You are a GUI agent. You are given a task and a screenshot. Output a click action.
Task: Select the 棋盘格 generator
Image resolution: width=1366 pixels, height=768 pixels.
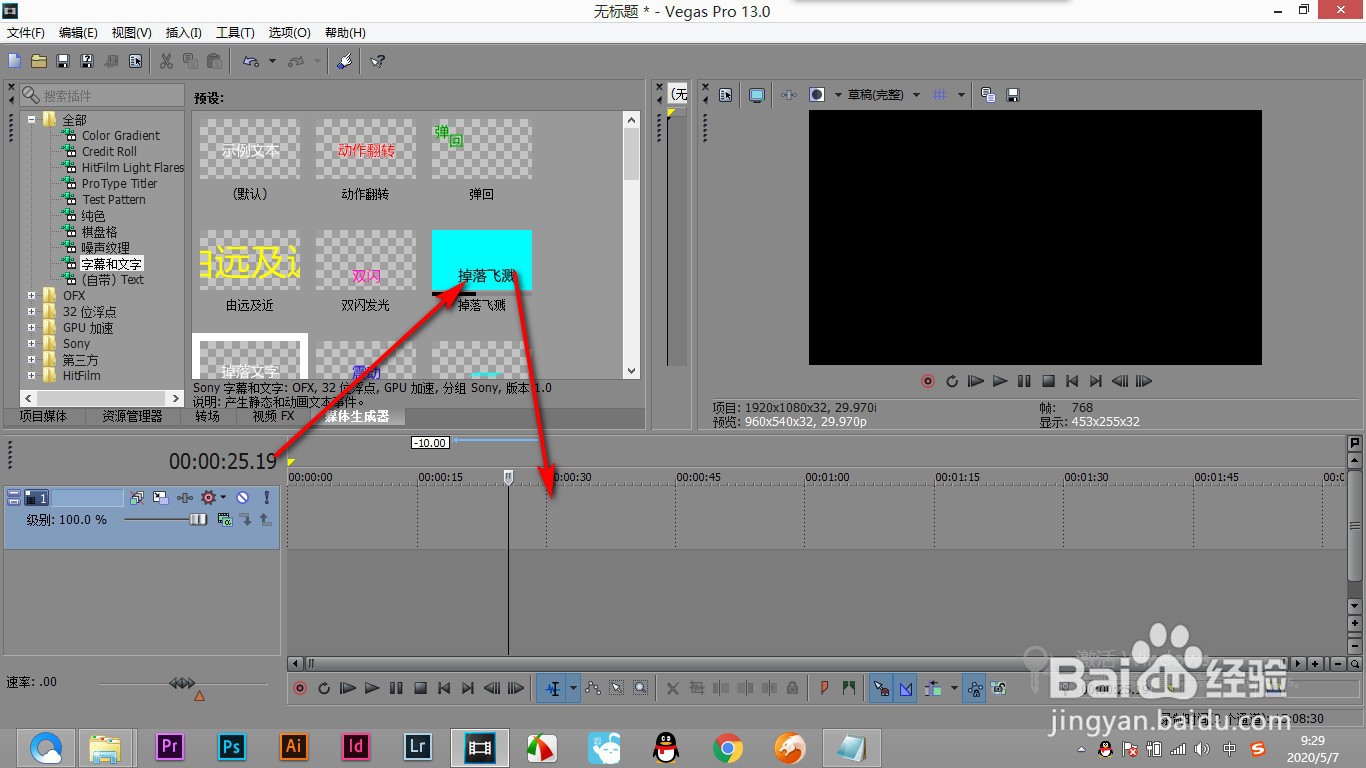coord(99,231)
